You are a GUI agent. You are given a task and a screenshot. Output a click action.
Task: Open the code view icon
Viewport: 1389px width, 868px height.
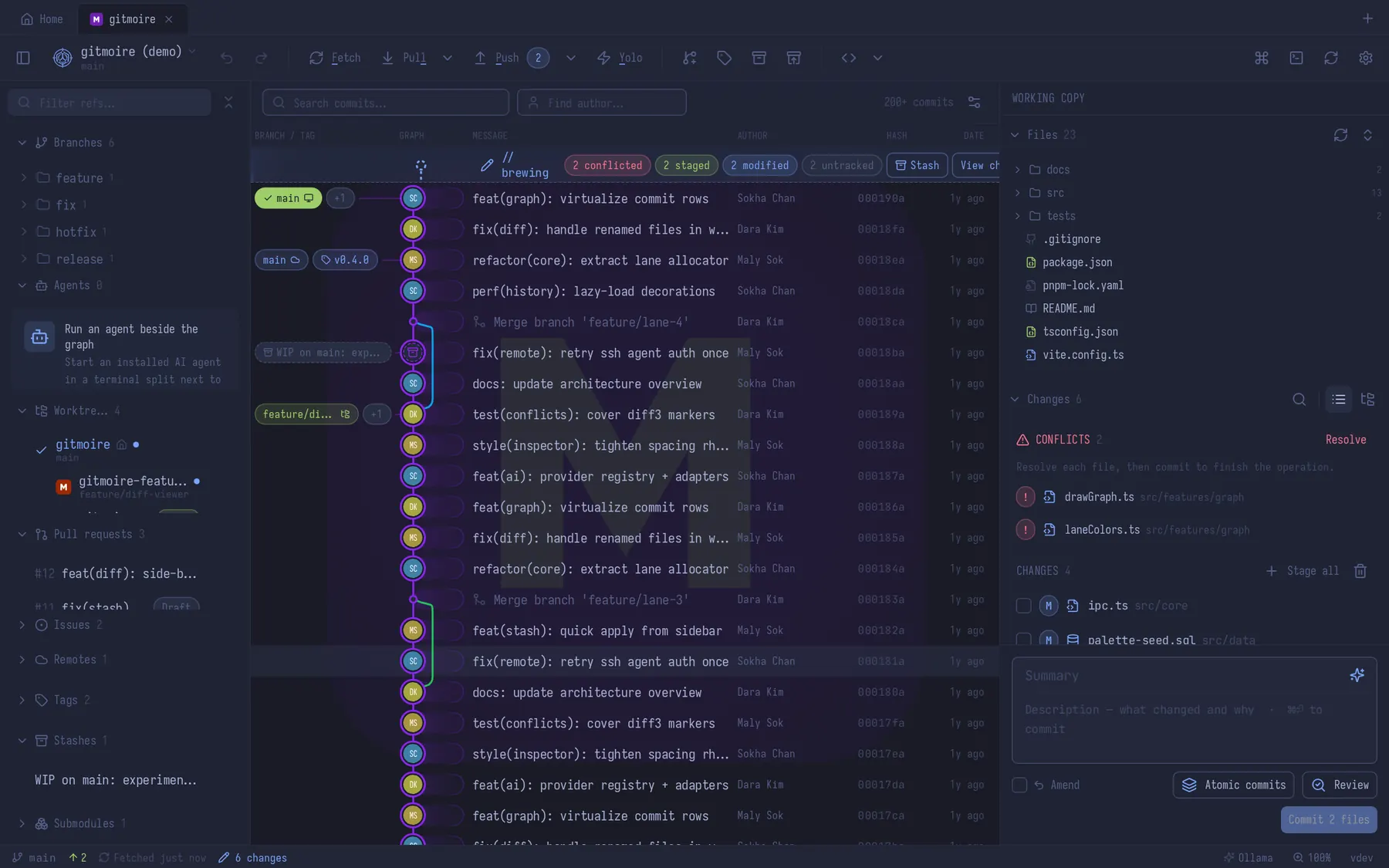(849, 58)
